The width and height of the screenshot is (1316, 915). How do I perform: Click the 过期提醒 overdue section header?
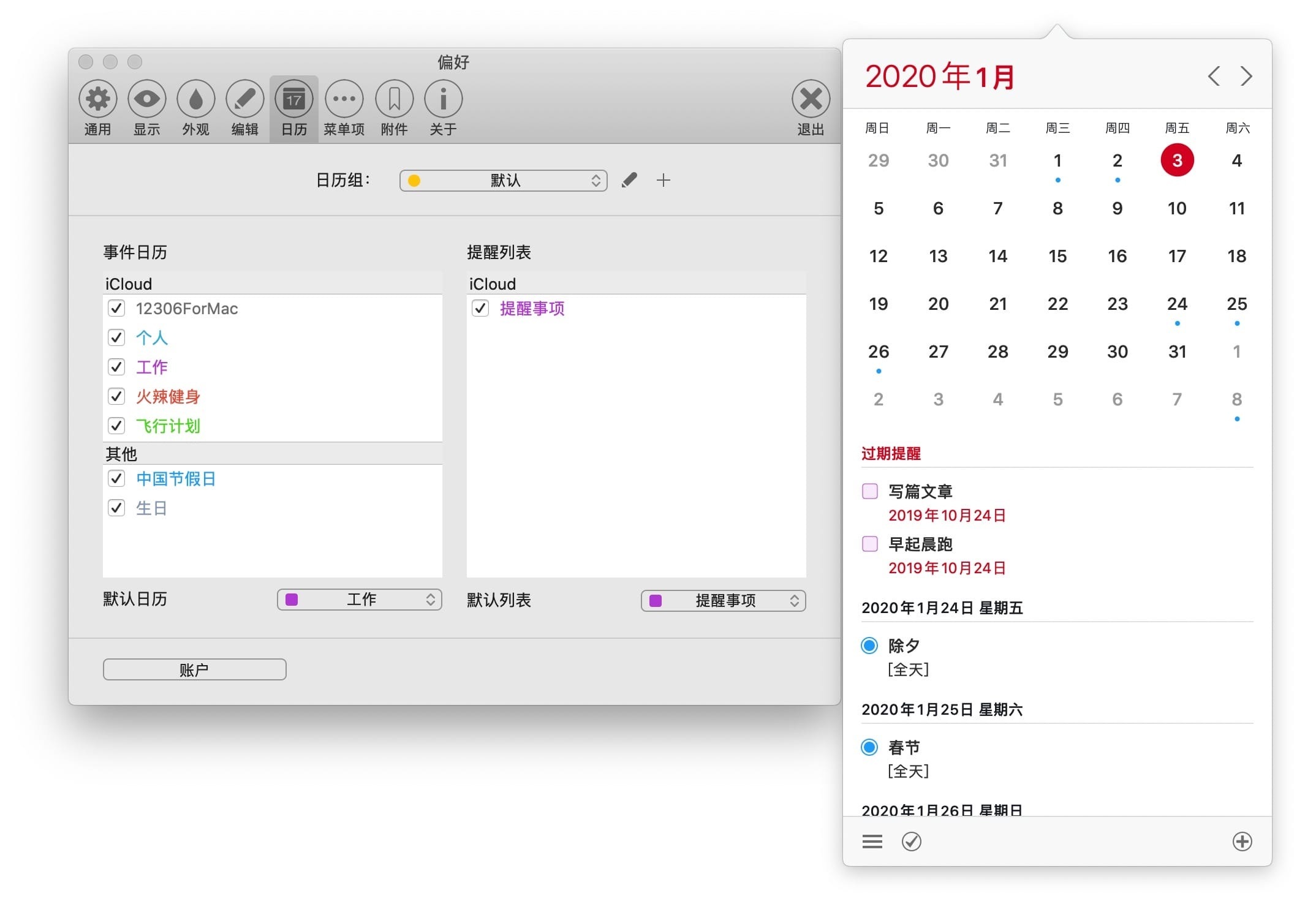(x=891, y=454)
